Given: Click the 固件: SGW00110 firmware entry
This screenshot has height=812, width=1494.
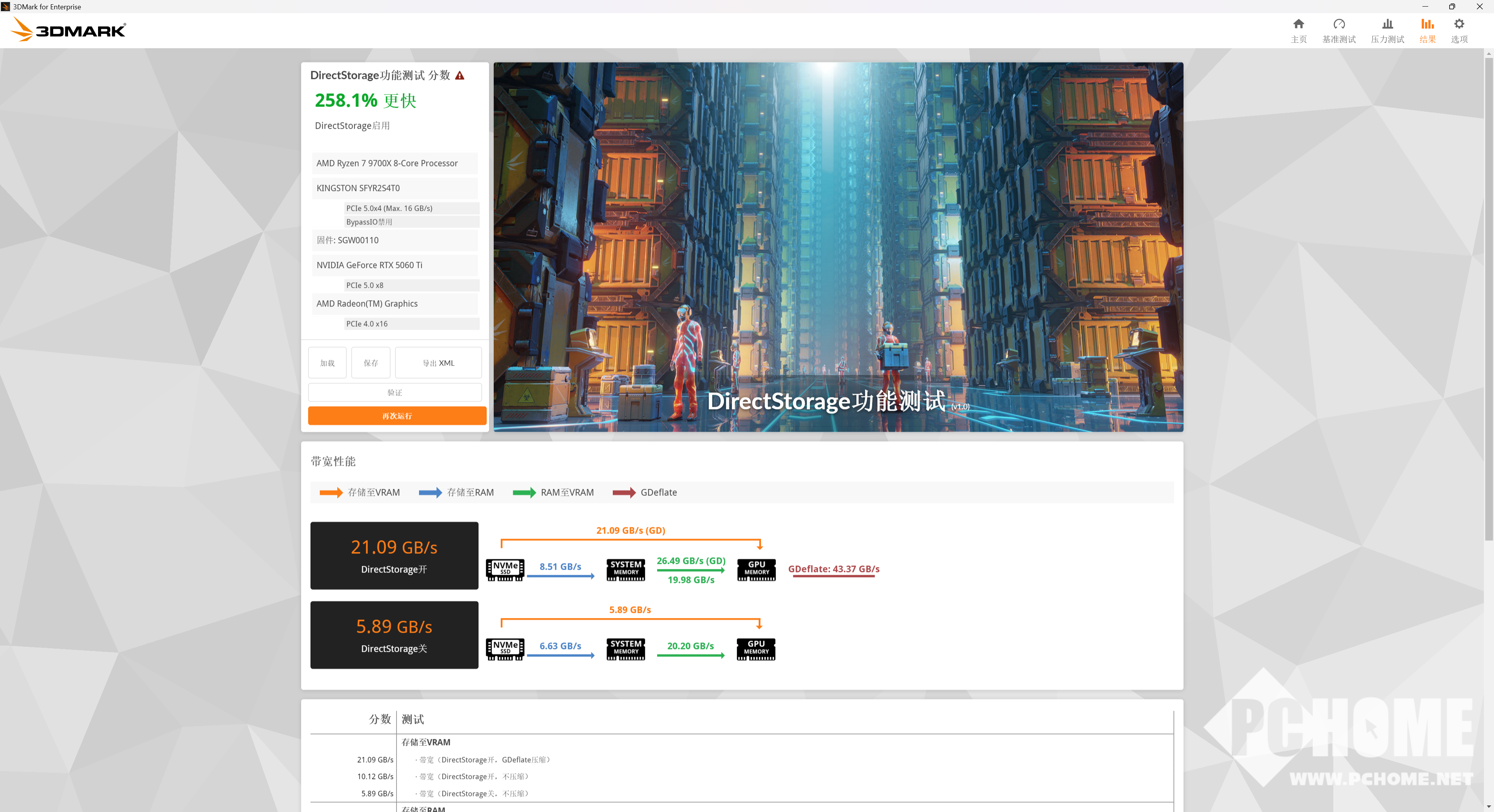Looking at the screenshot, I should point(395,241).
